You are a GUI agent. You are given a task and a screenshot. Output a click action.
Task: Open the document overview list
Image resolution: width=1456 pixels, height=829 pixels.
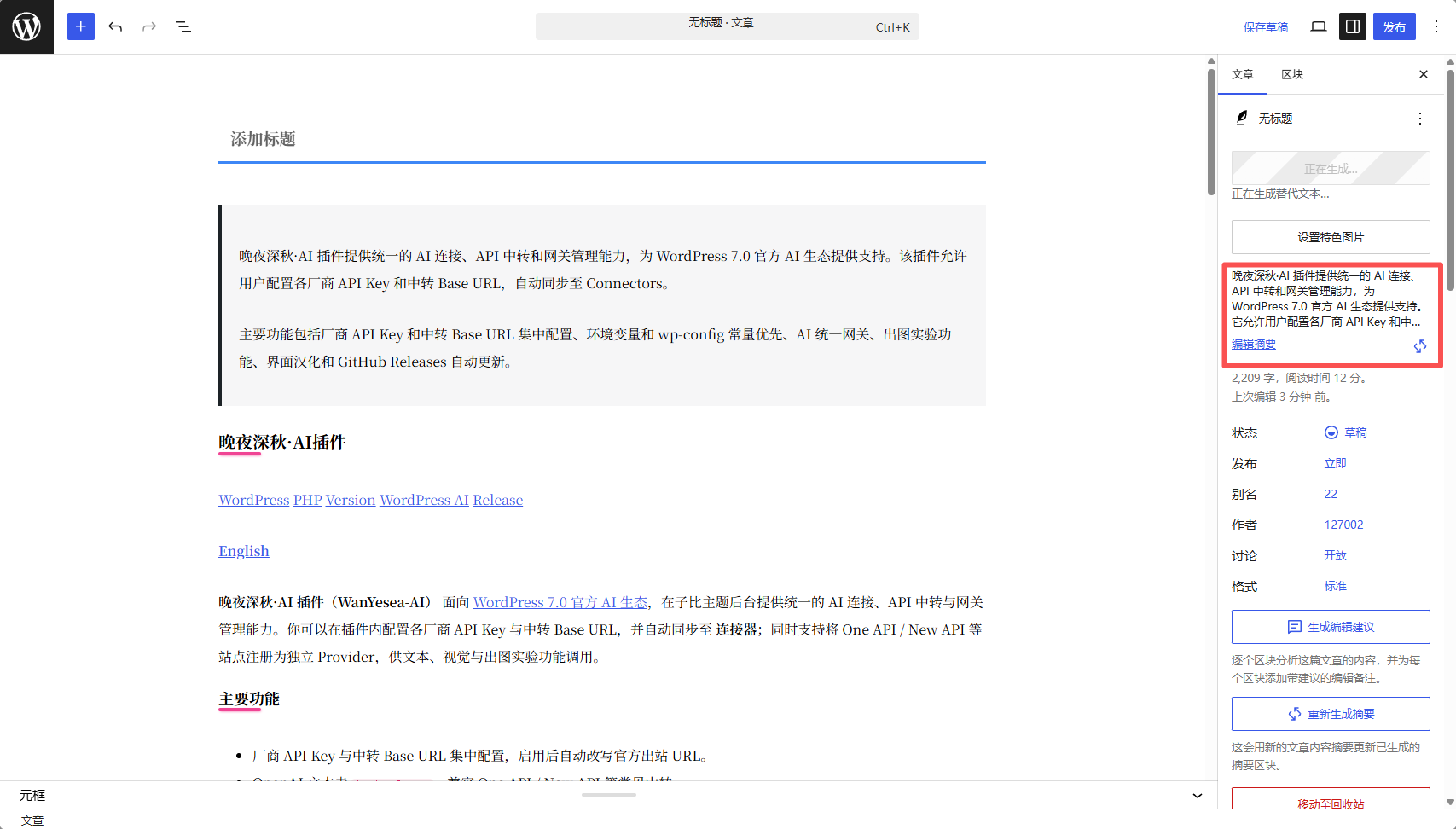coord(183,26)
